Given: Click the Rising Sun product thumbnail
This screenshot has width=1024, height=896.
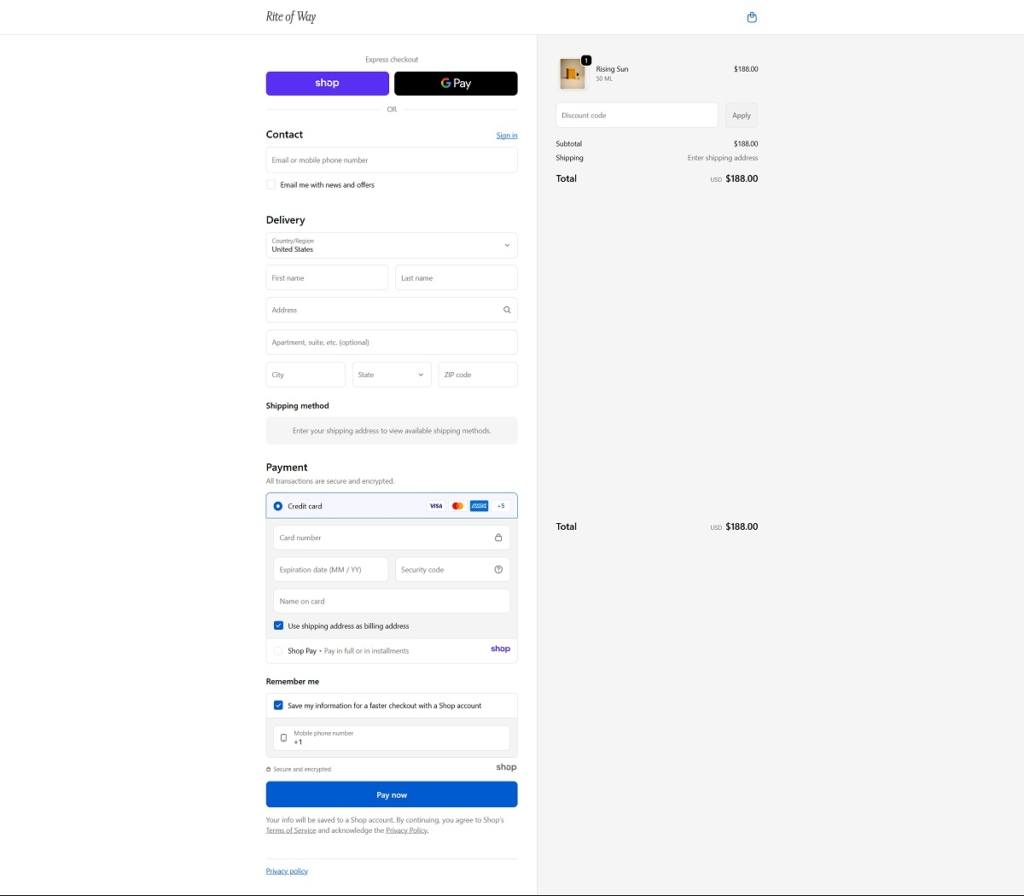Looking at the screenshot, I should coord(572,73).
